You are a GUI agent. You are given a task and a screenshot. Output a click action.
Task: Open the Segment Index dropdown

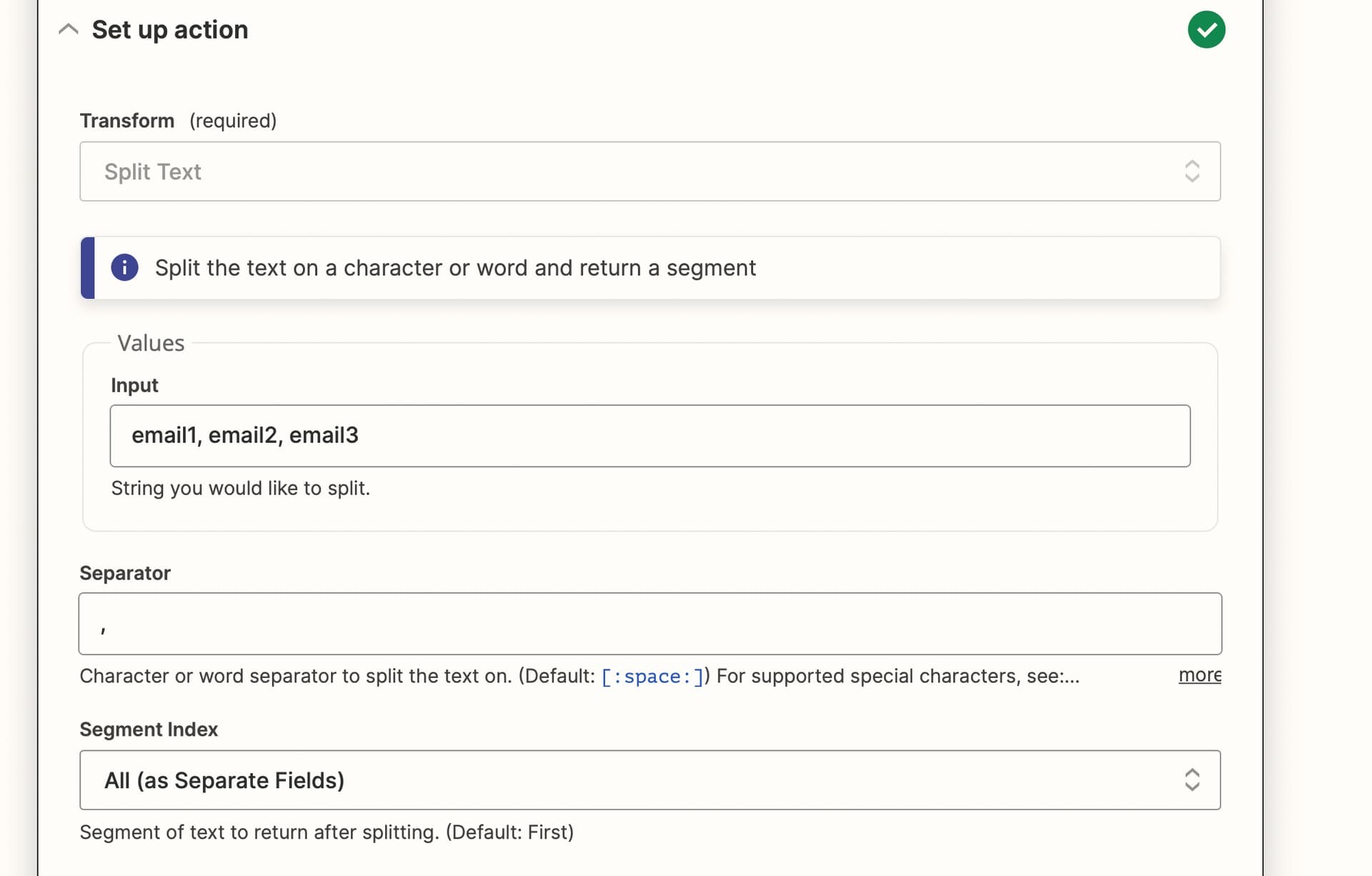tap(650, 780)
